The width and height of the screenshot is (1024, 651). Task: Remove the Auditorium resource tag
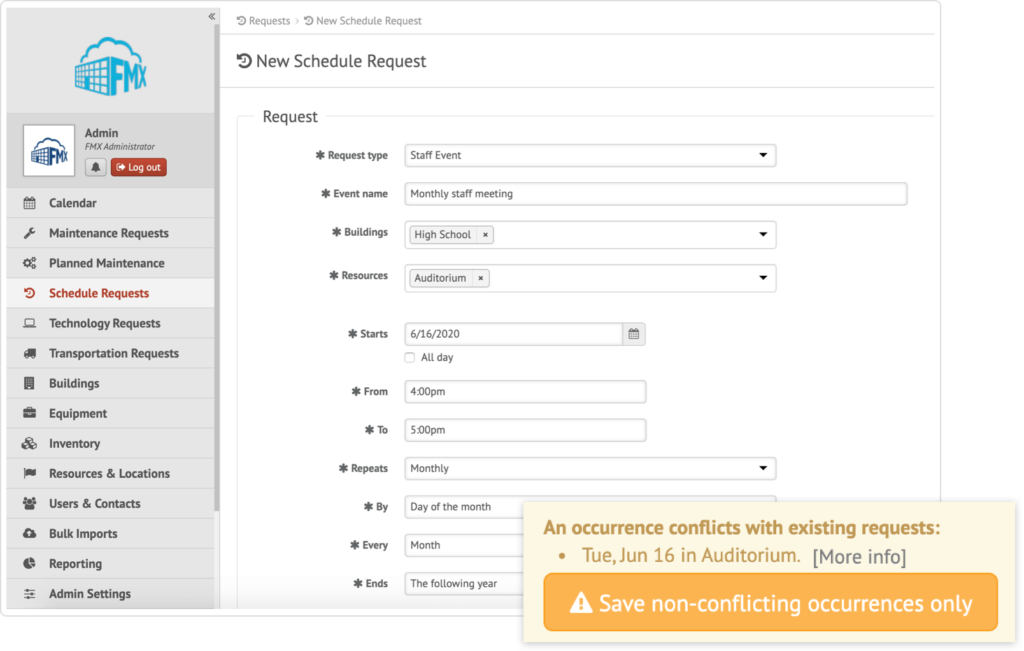point(481,278)
